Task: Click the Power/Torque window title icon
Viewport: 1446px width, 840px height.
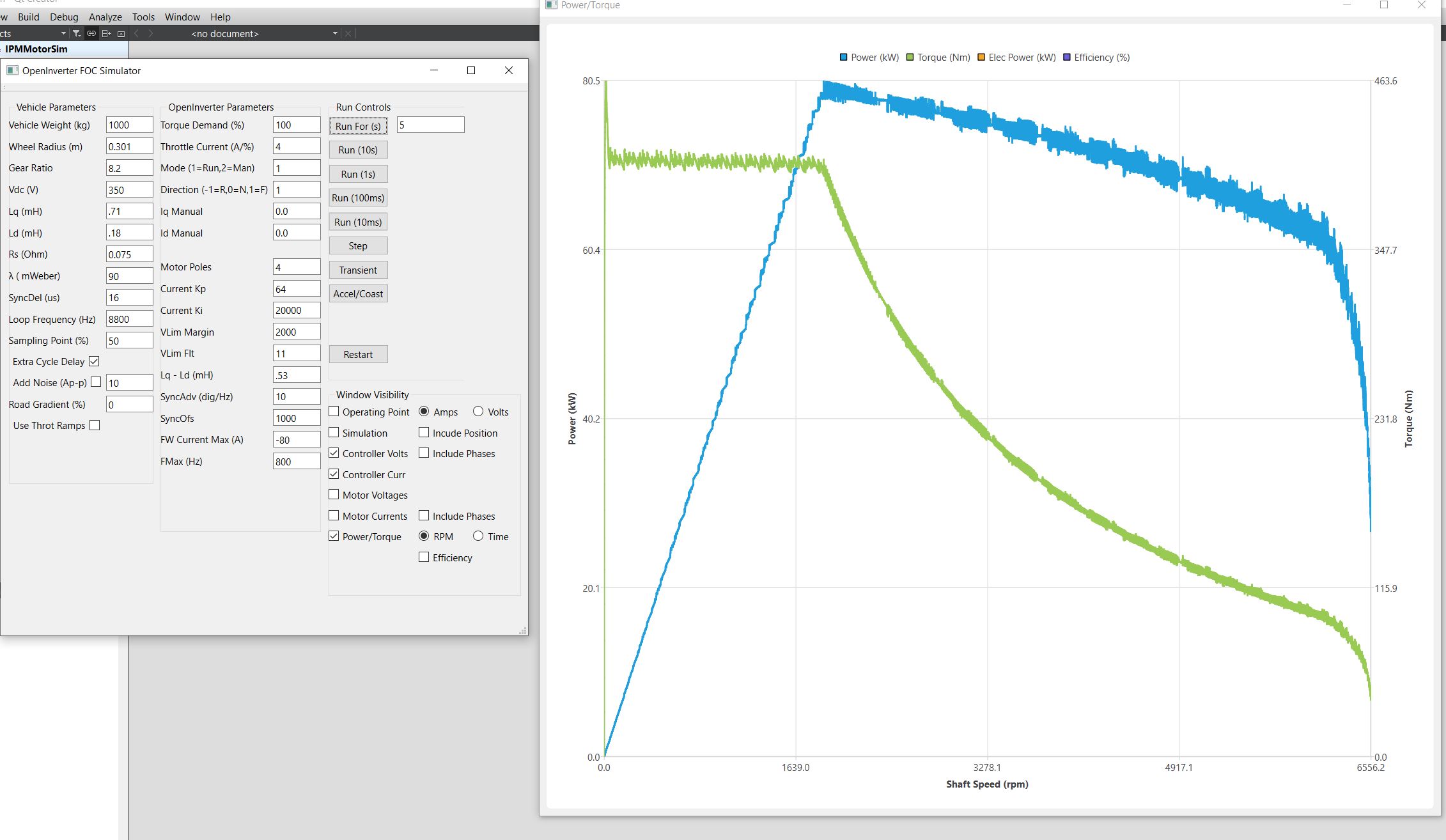Action: tap(551, 5)
